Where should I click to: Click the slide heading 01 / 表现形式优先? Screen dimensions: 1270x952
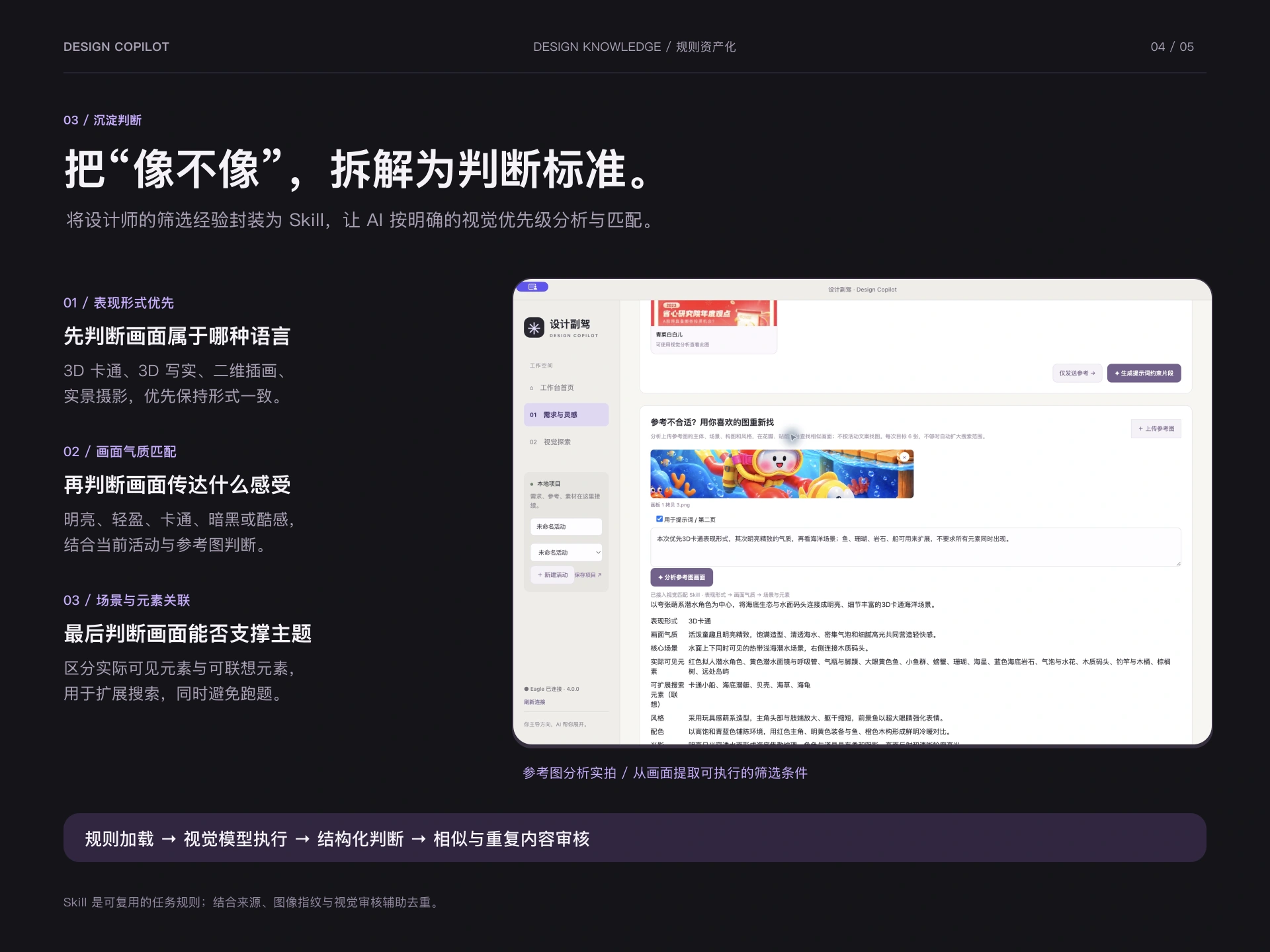point(118,303)
